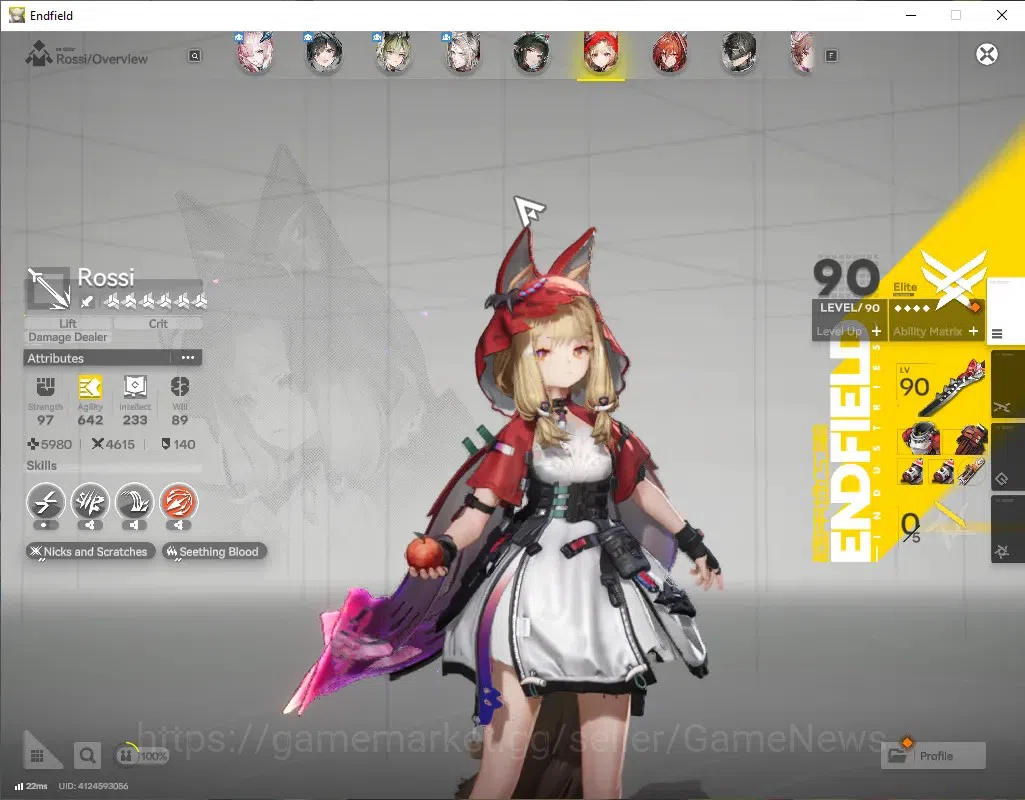The width and height of the screenshot is (1025, 800).
Task: Open the Profile folder button
Action: pos(933,756)
